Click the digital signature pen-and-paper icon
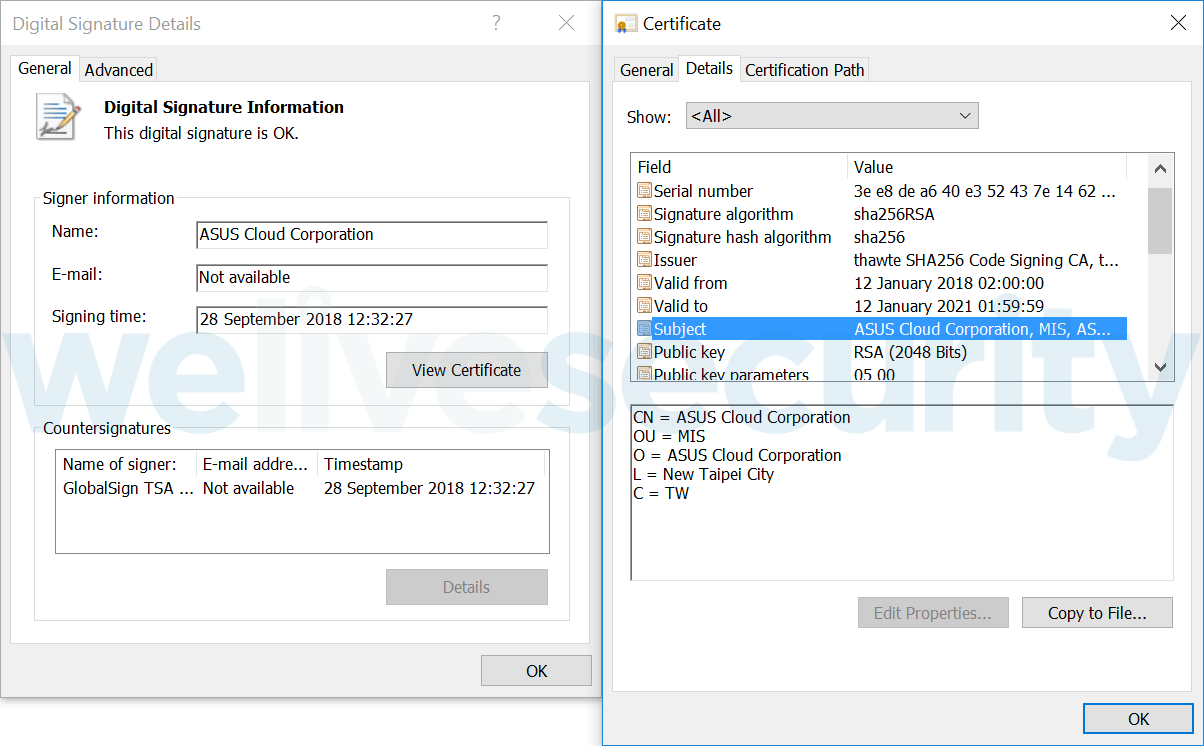This screenshot has height=746, width=1204. (57, 116)
